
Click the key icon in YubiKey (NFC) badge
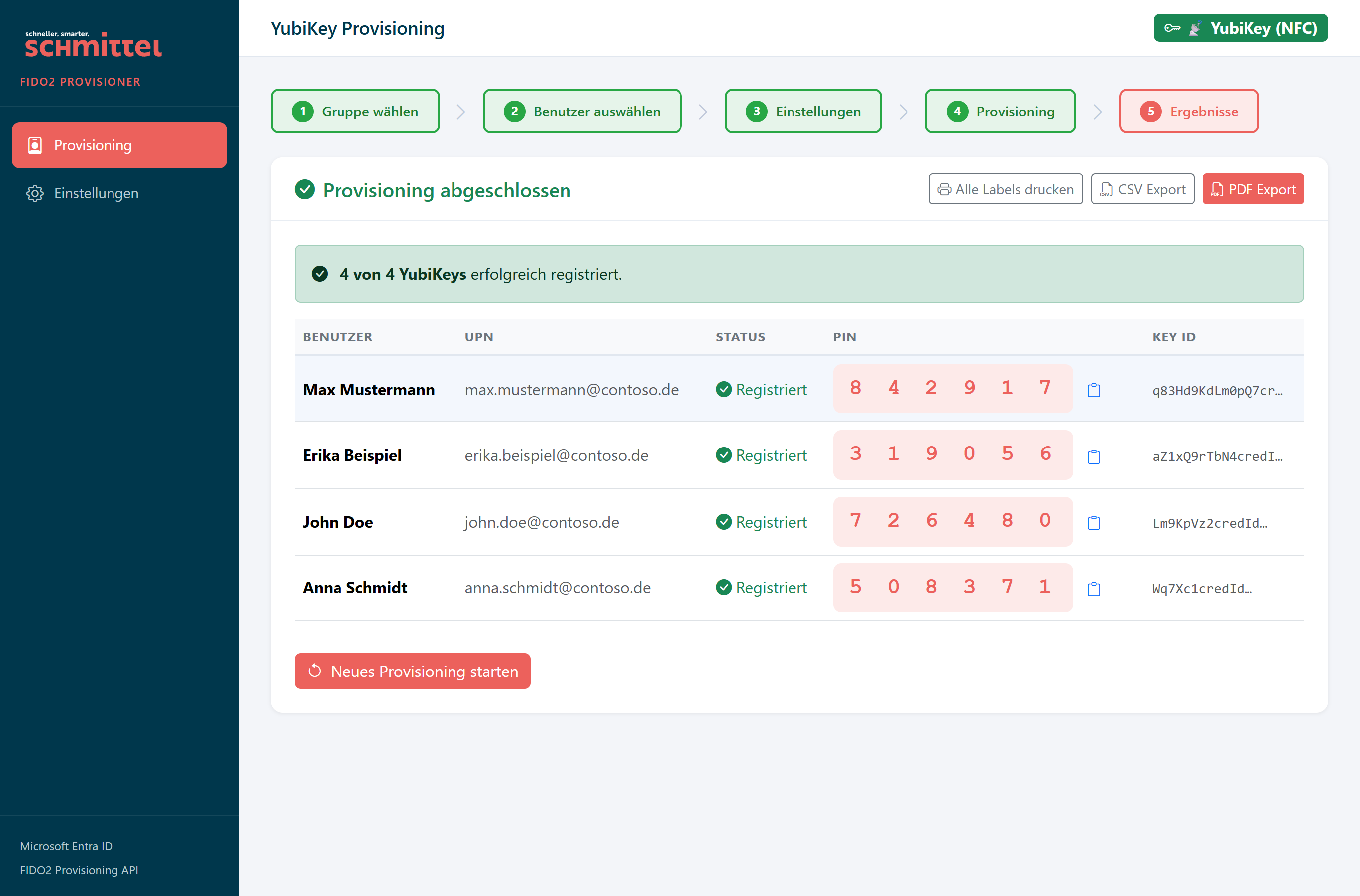point(1172,28)
